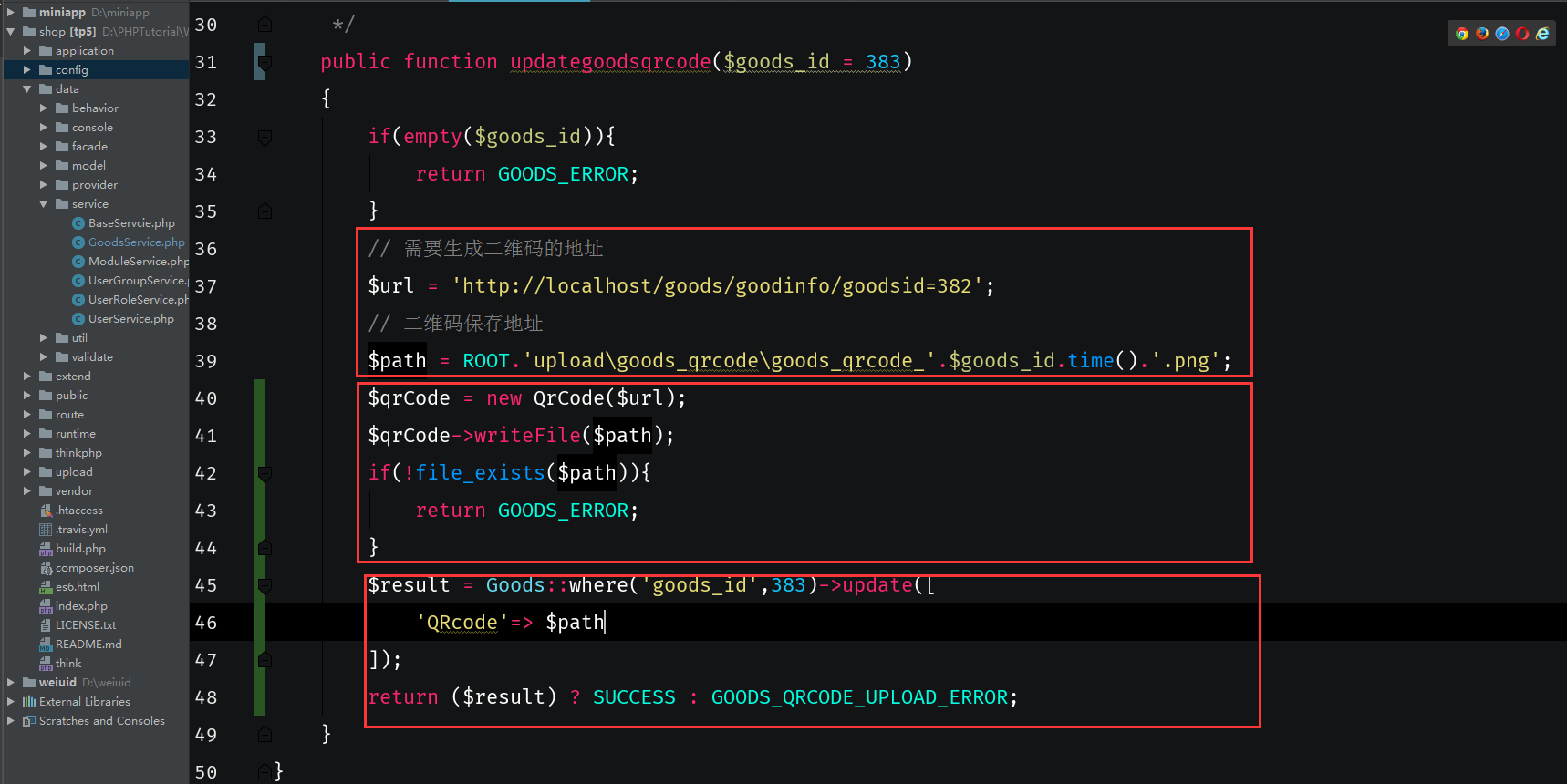Open the util folder

tap(79, 338)
